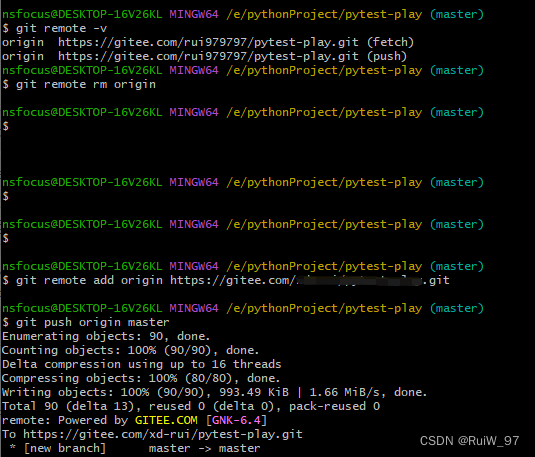This screenshot has height=457, width=535.
Task: Click the '[new branch]' text
Action: [x=65, y=448]
